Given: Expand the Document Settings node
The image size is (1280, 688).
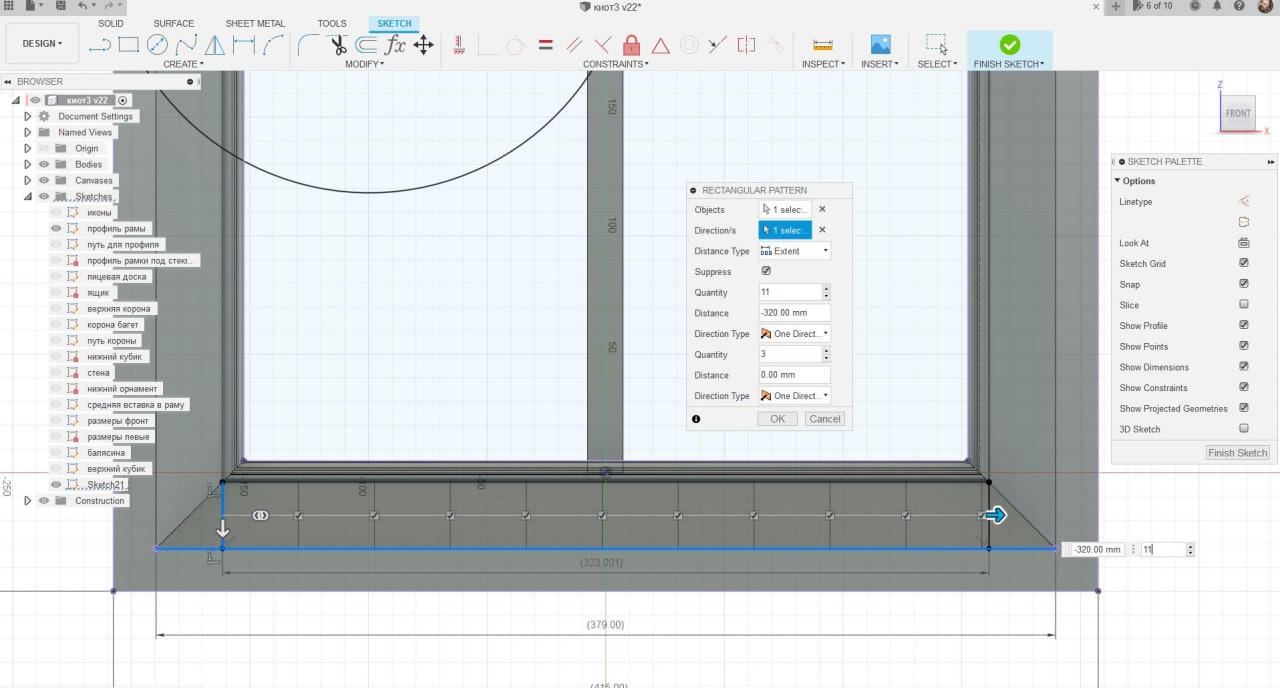Looking at the screenshot, I should (28, 116).
